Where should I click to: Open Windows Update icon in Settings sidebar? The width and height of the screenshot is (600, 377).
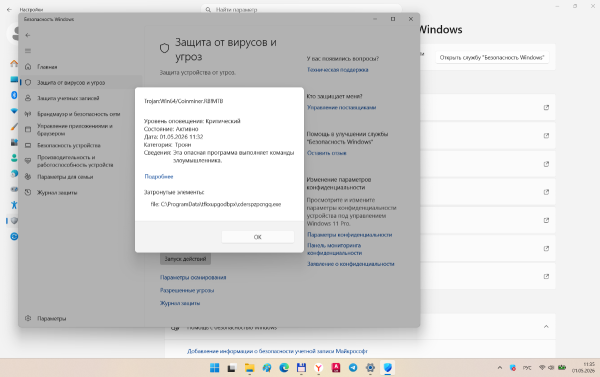tap(14, 236)
